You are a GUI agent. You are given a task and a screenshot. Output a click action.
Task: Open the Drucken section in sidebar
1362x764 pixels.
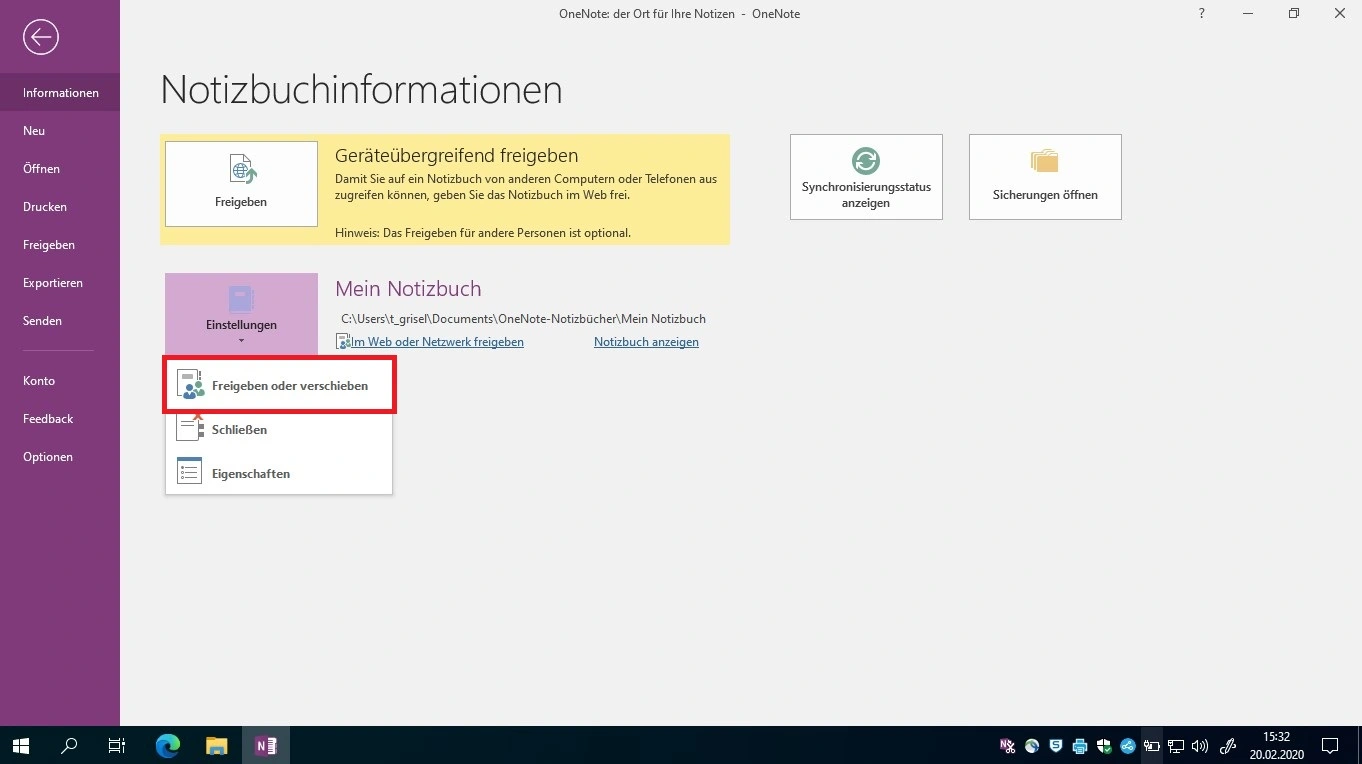(45, 207)
